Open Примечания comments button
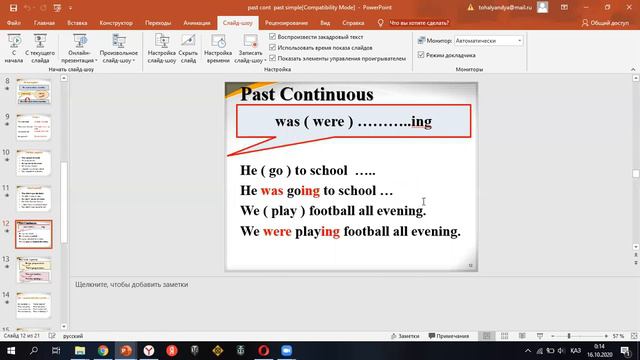Image resolution: width=640 pixels, height=360 pixels. [449, 336]
